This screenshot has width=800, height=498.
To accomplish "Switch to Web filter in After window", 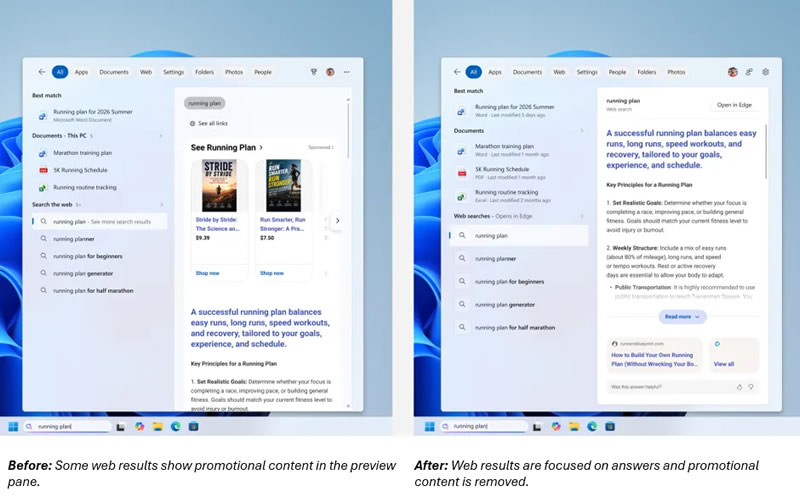I will 559,72.
